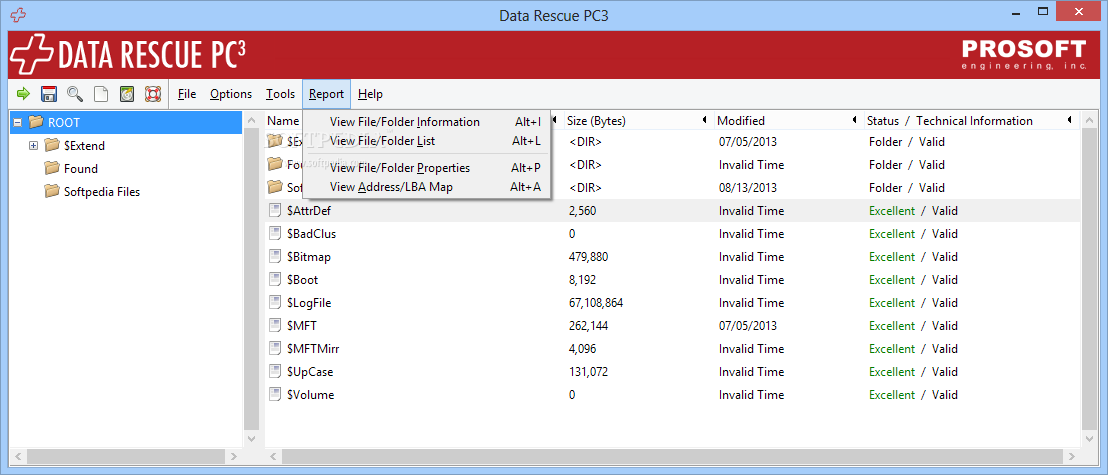The height and width of the screenshot is (475, 1108).
Task: Click the Modified column sort arrow
Action: [854, 121]
